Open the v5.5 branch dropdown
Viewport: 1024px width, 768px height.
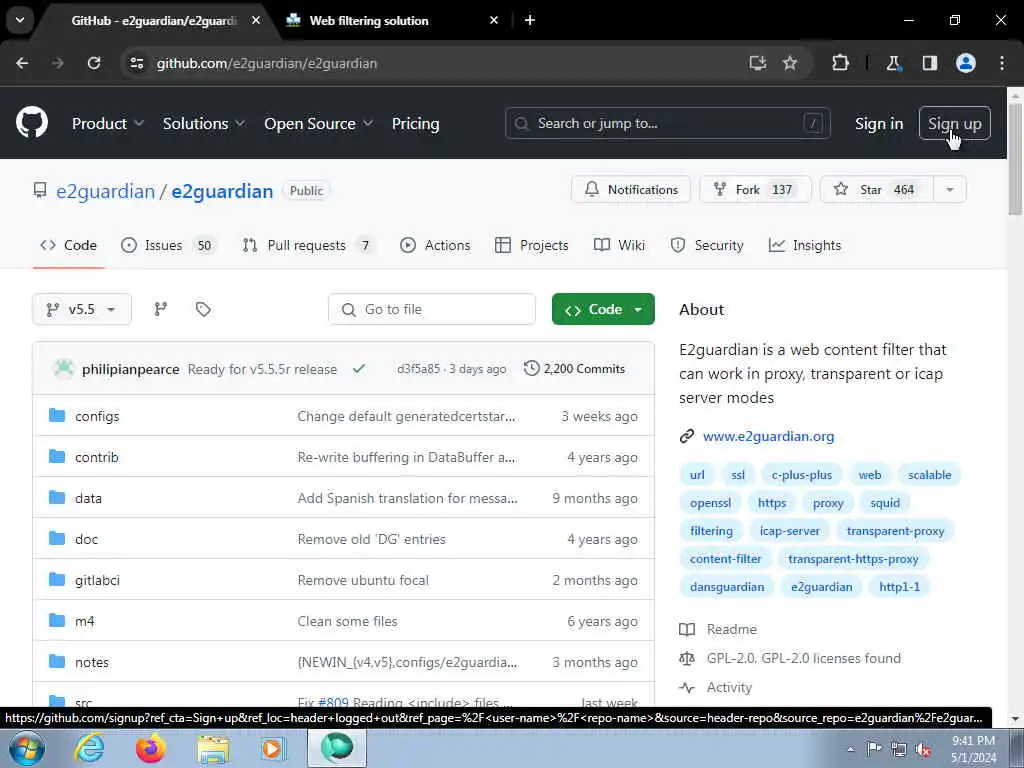pos(82,309)
